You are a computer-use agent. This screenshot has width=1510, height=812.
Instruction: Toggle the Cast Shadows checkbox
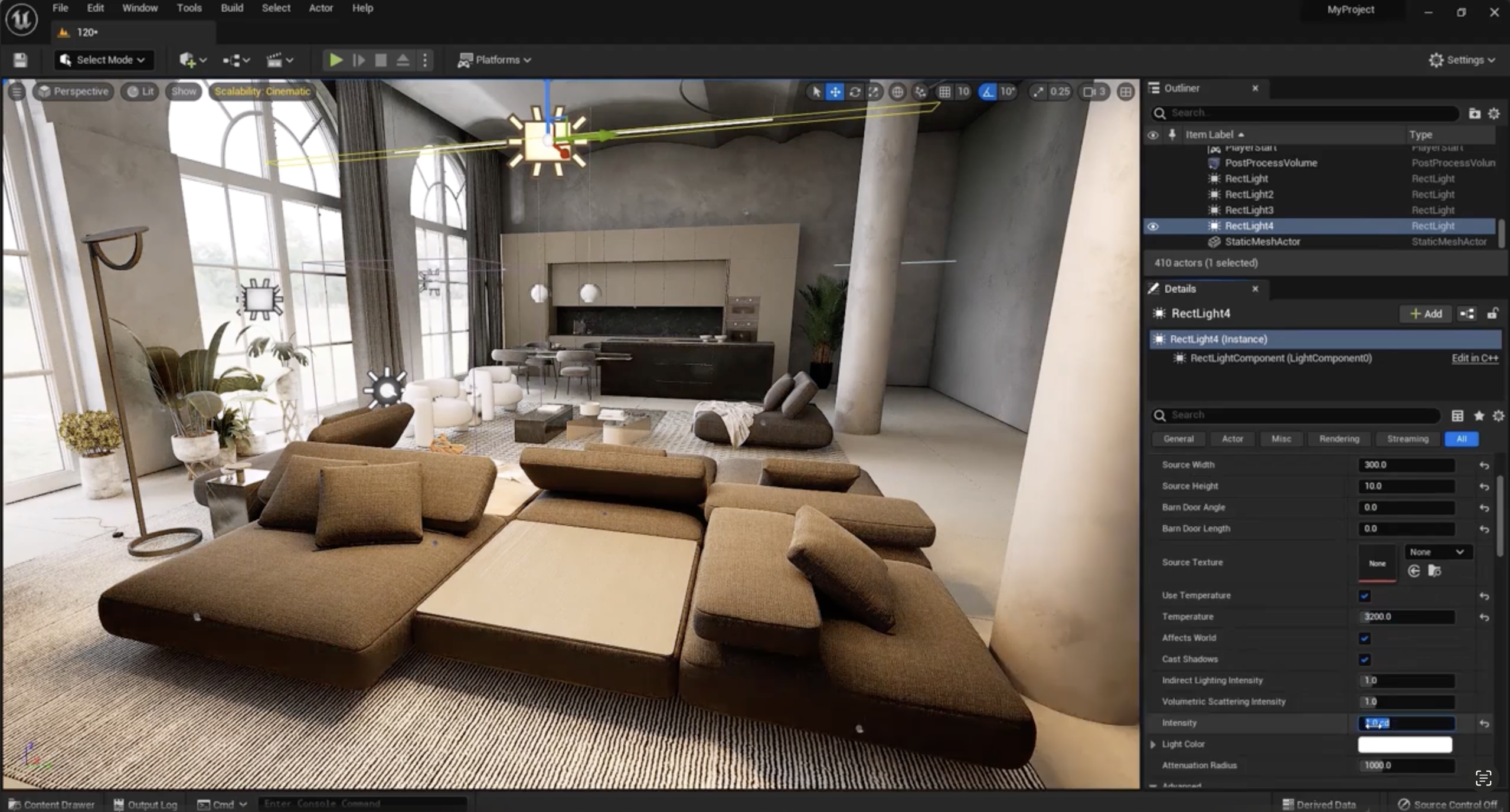[x=1364, y=659]
